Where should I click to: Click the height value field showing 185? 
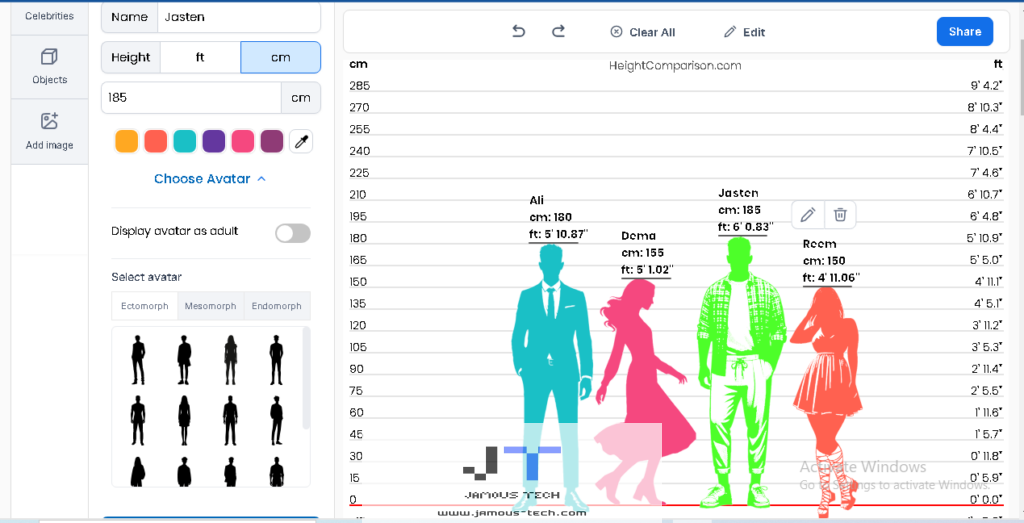(191, 98)
